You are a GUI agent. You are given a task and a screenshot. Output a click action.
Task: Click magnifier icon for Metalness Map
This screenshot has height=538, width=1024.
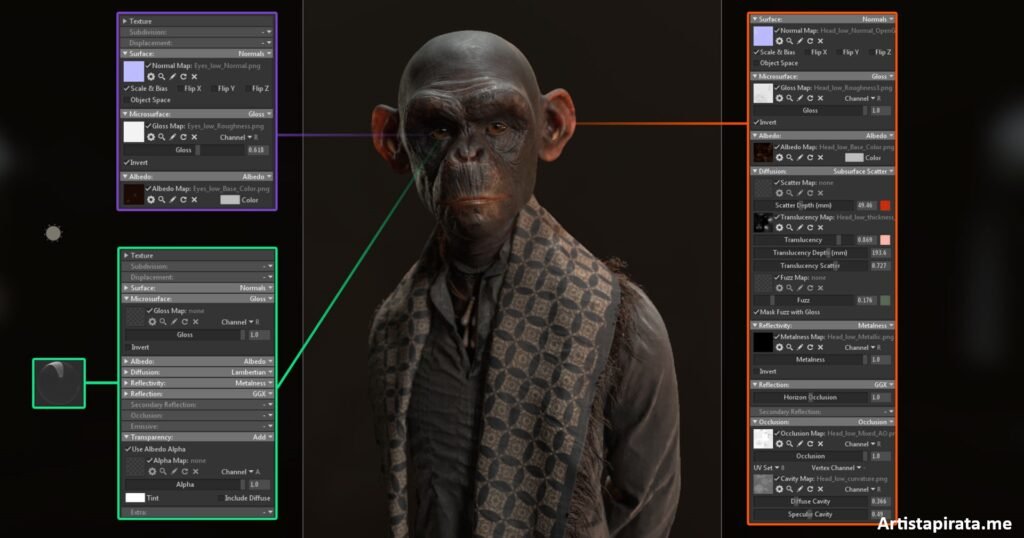click(x=789, y=347)
